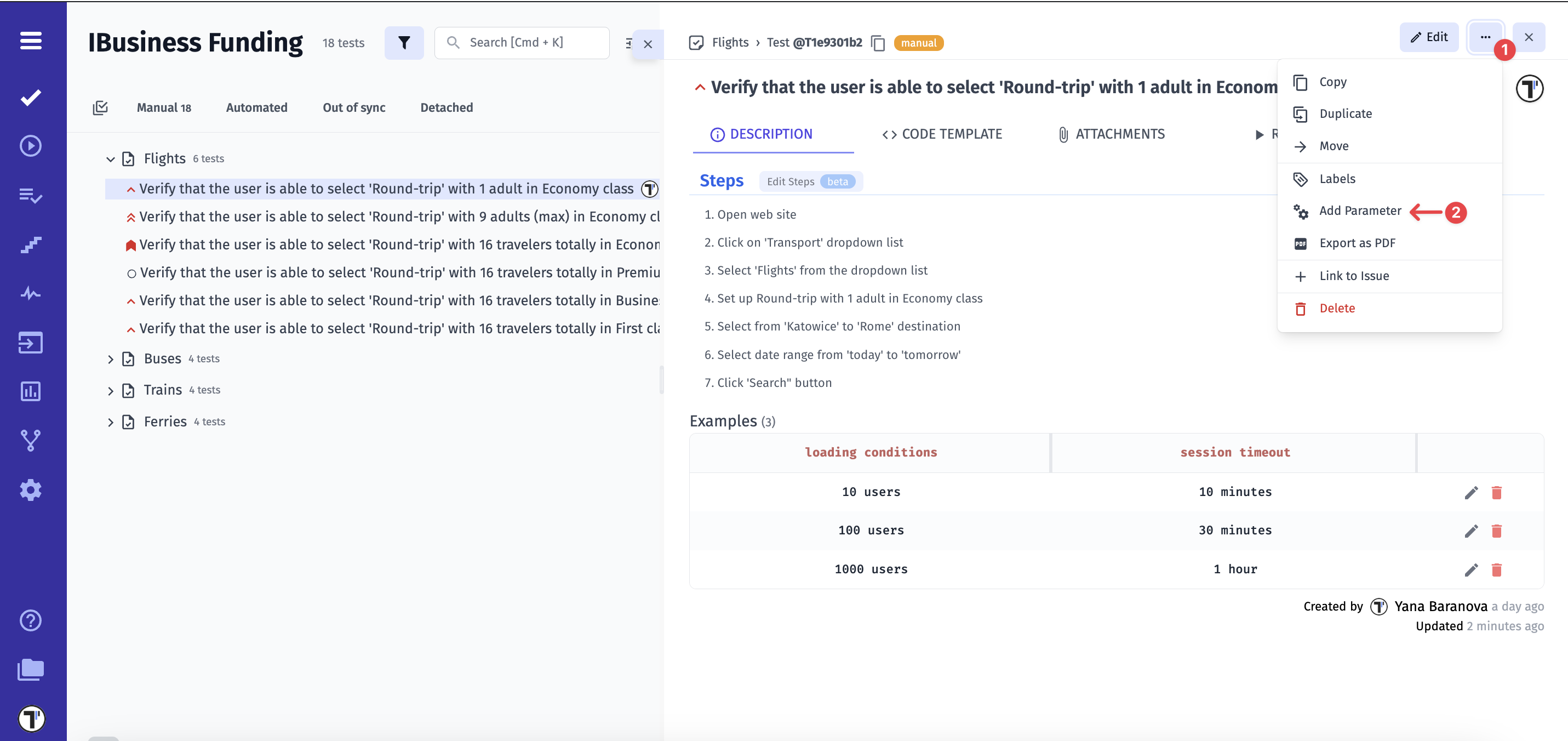Open the Reports chart sidebar icon
This screenshot has width=1568, height=741.
tap(31, 391)
